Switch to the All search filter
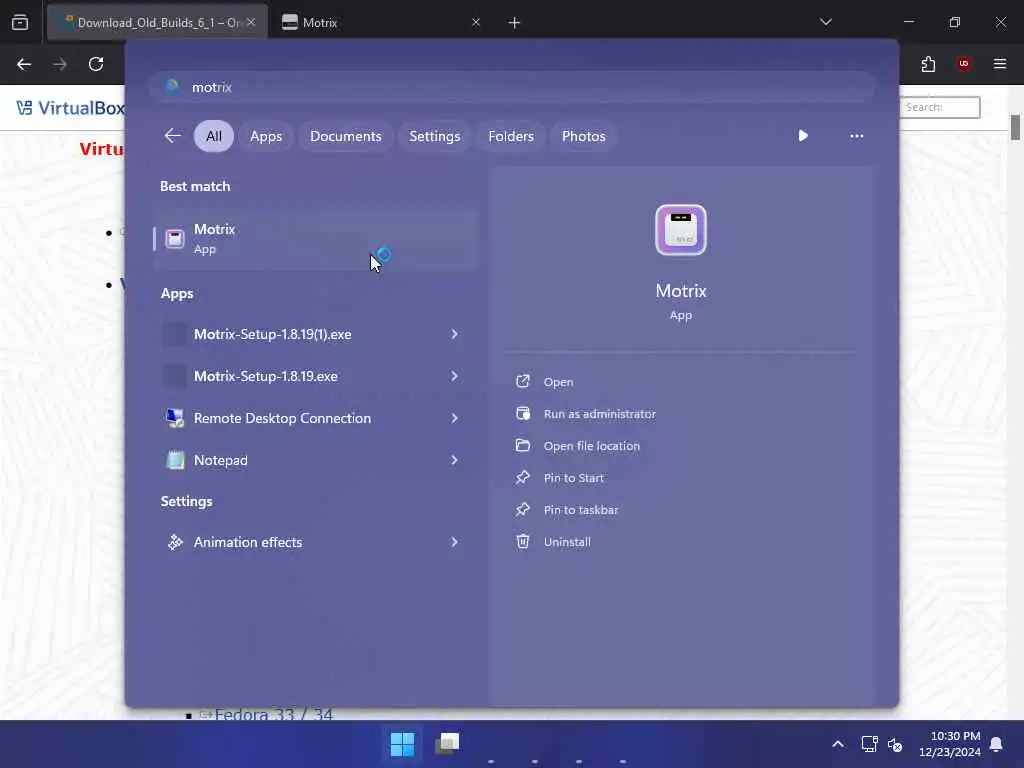 [214, 136]
